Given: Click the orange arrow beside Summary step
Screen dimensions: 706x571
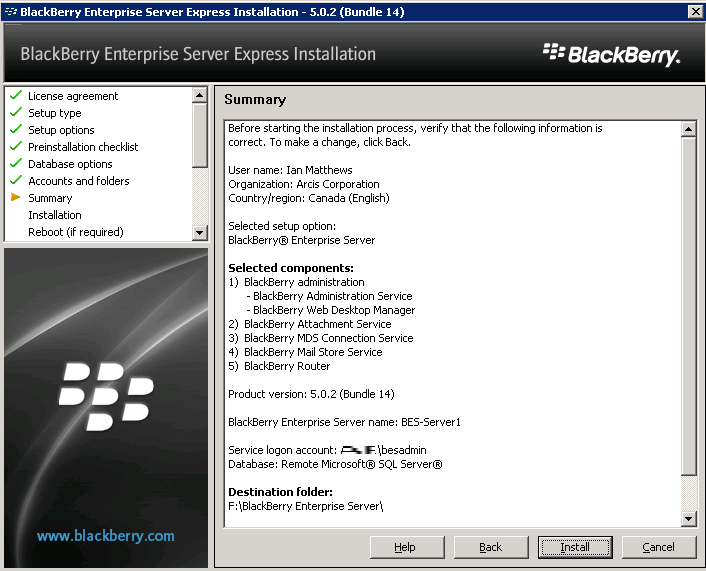Looking at the screenshot, I should (x=16, y=198).
